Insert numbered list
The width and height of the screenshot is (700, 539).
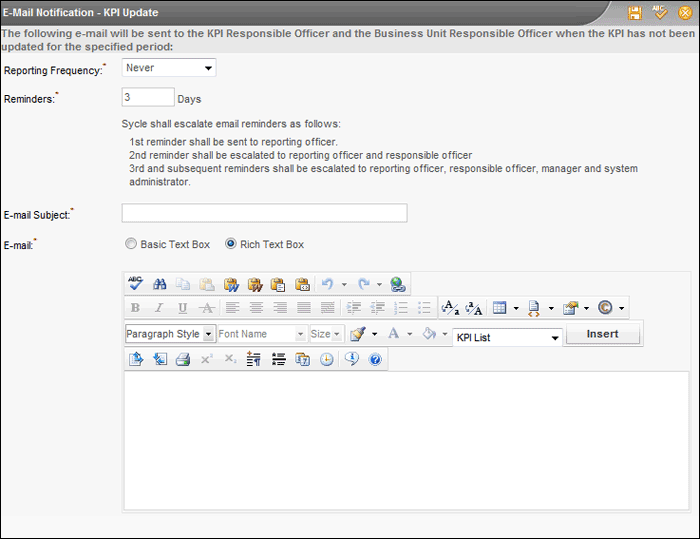[401, 308]
